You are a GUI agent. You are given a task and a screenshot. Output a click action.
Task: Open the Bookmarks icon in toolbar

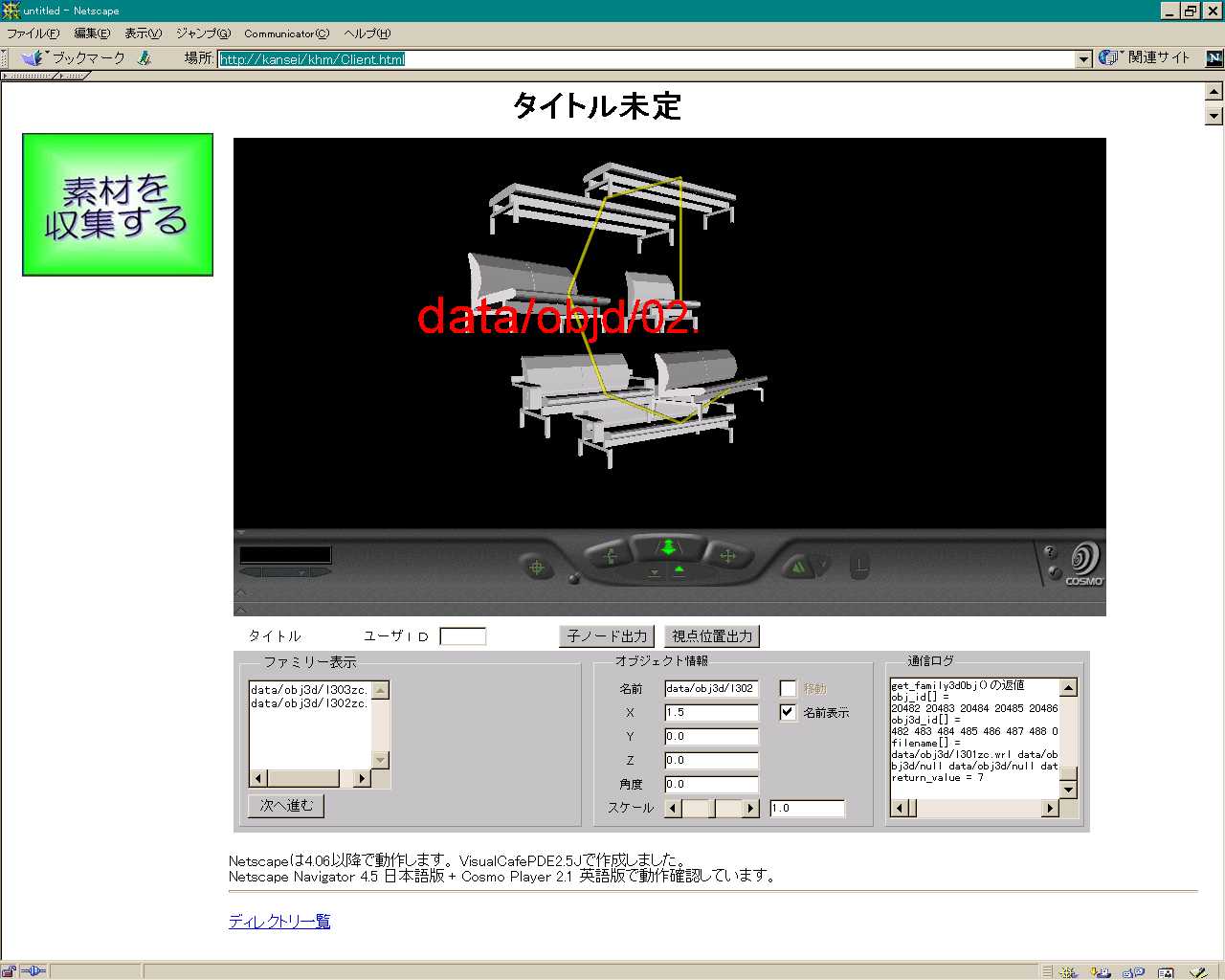(x=33, y=58)
